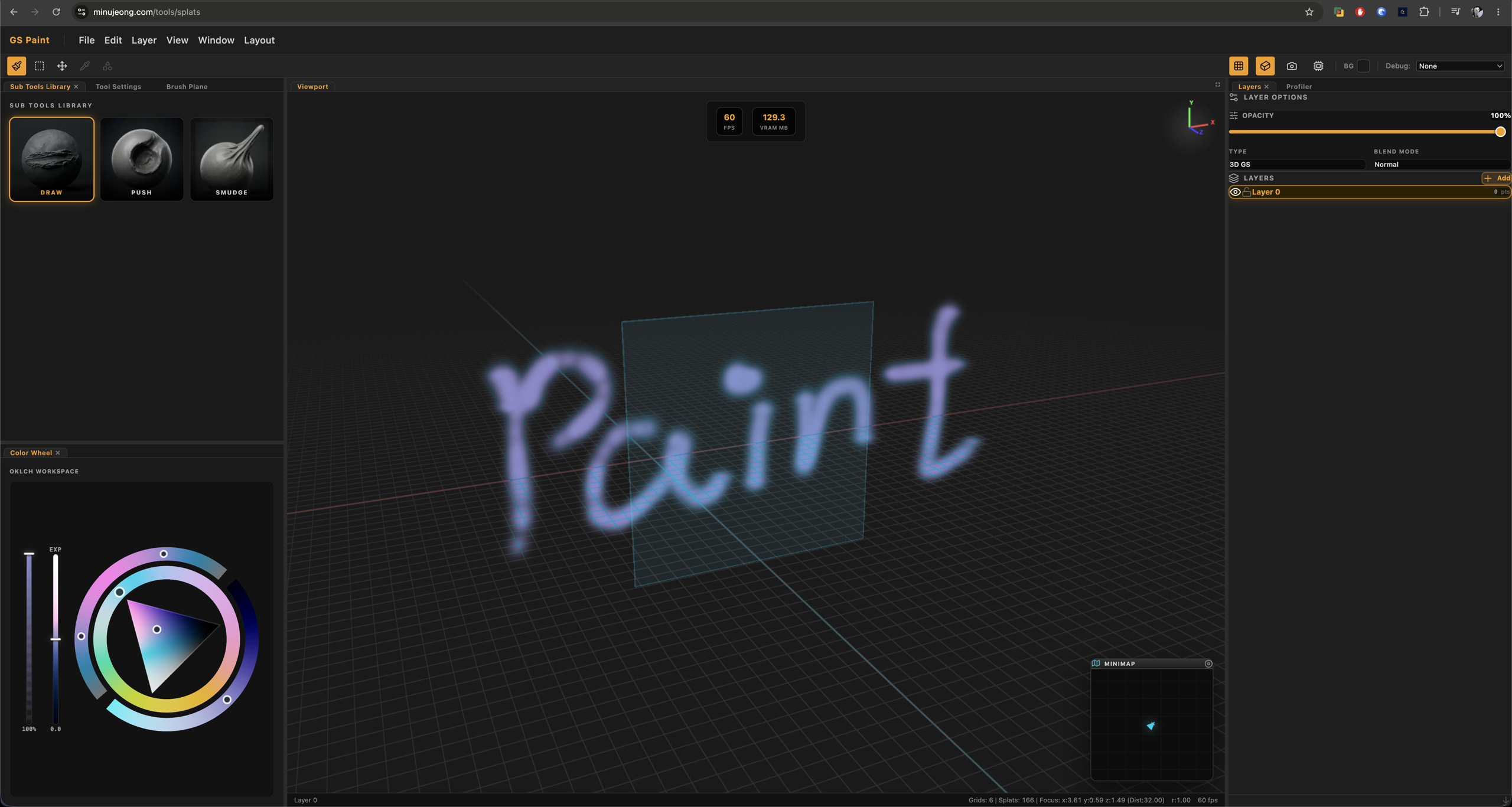Click the outer hue ring top handle
This screenshot has width=1512, height=807.
click(x=164, y=554)
